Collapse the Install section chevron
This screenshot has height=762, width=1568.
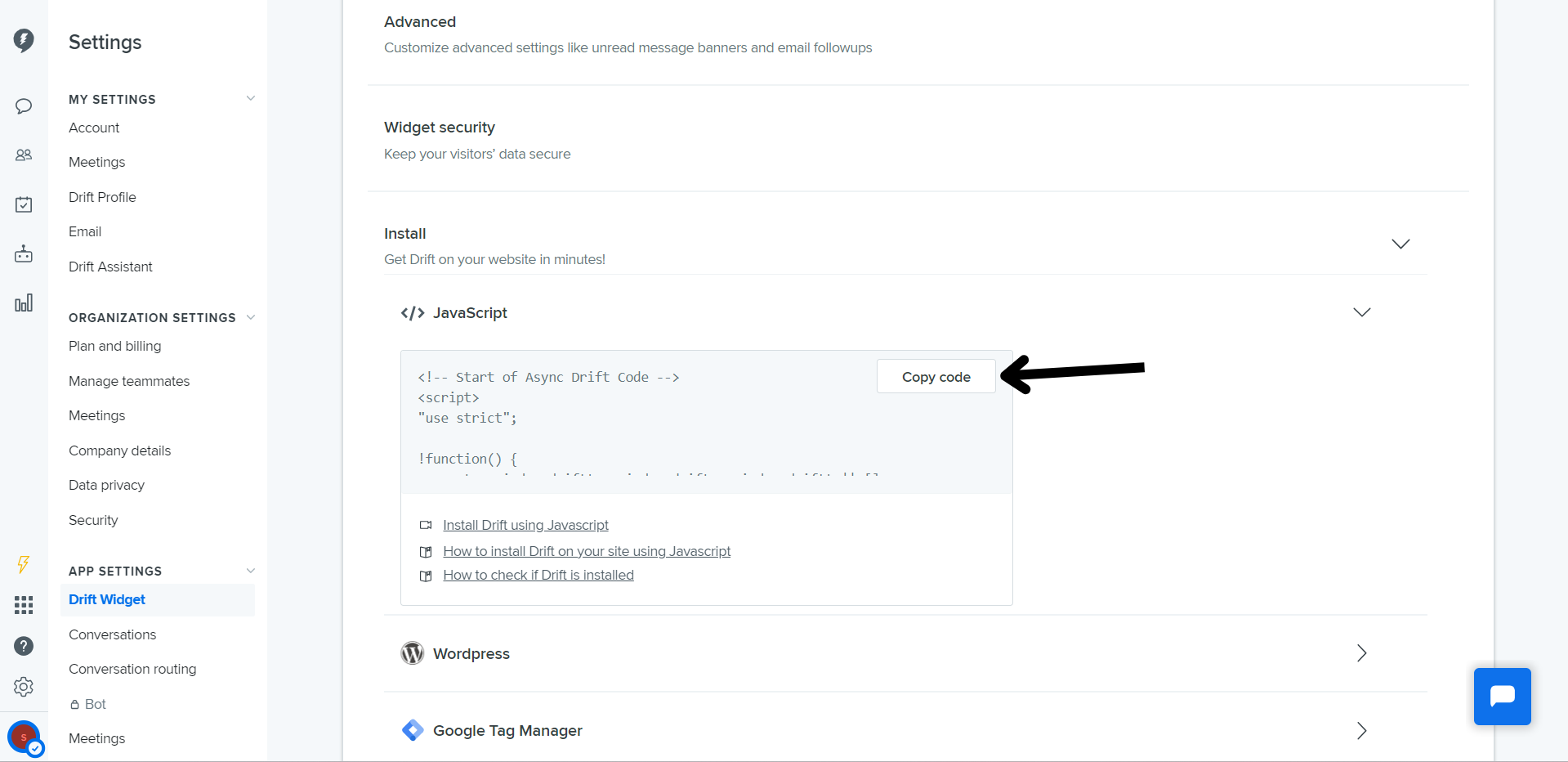(x=1400, y=244)
